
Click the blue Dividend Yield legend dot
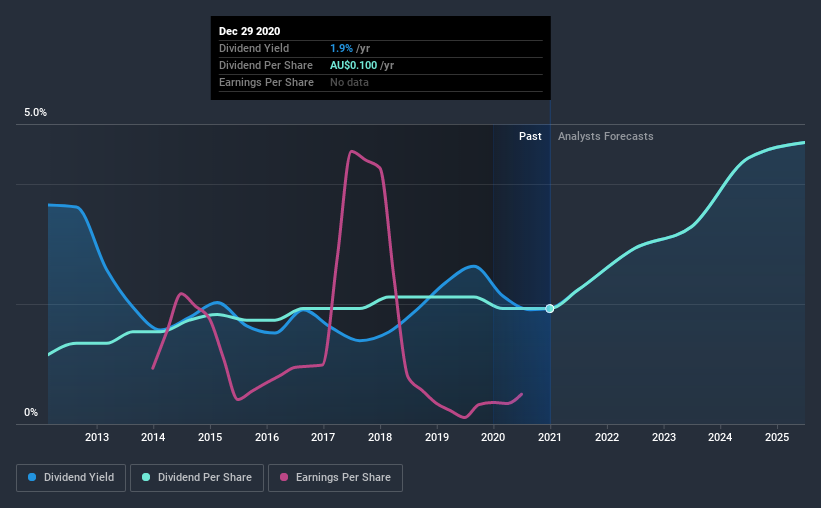click(32, 477)
